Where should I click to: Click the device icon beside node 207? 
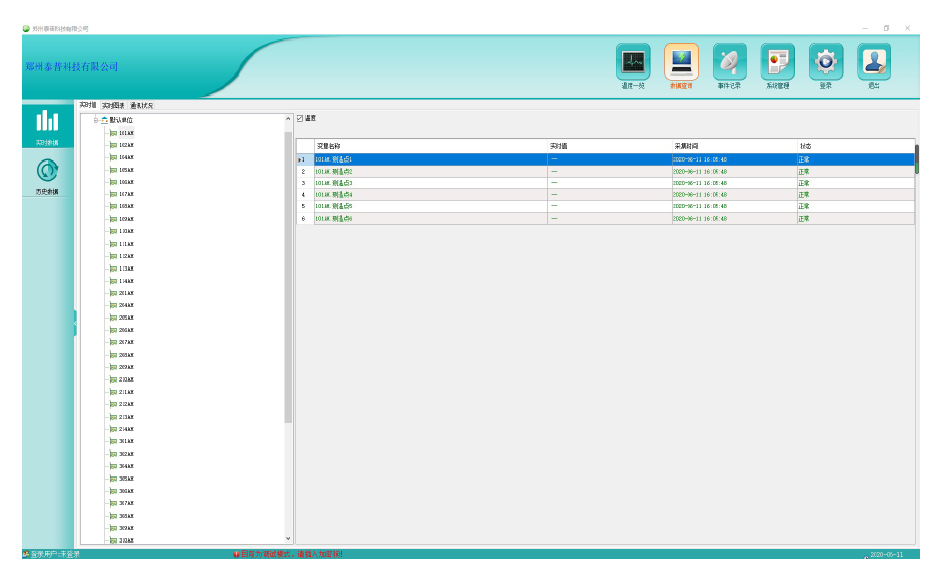tap(113, 342)
